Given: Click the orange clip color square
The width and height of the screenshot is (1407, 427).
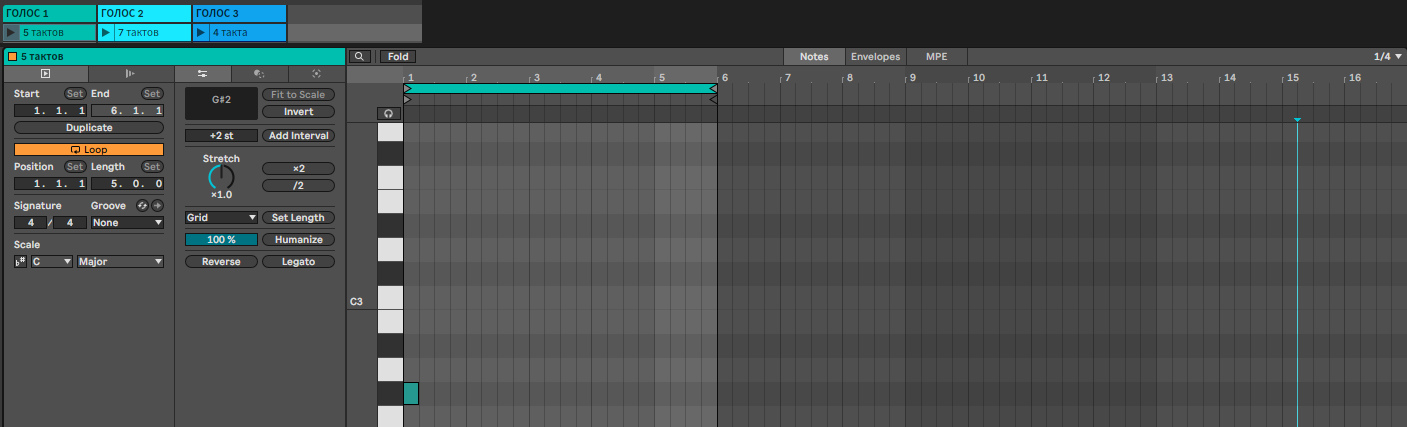Looking at the screenshot, I should (13, 57).
